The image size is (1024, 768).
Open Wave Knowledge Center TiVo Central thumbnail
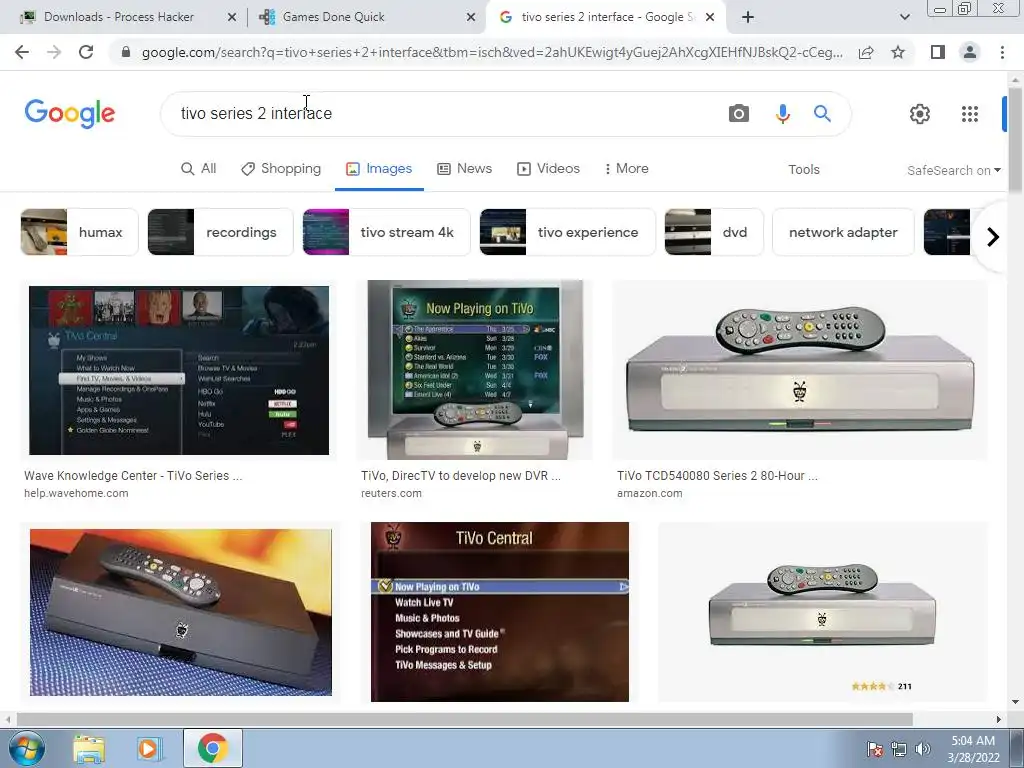coord(179,370)
